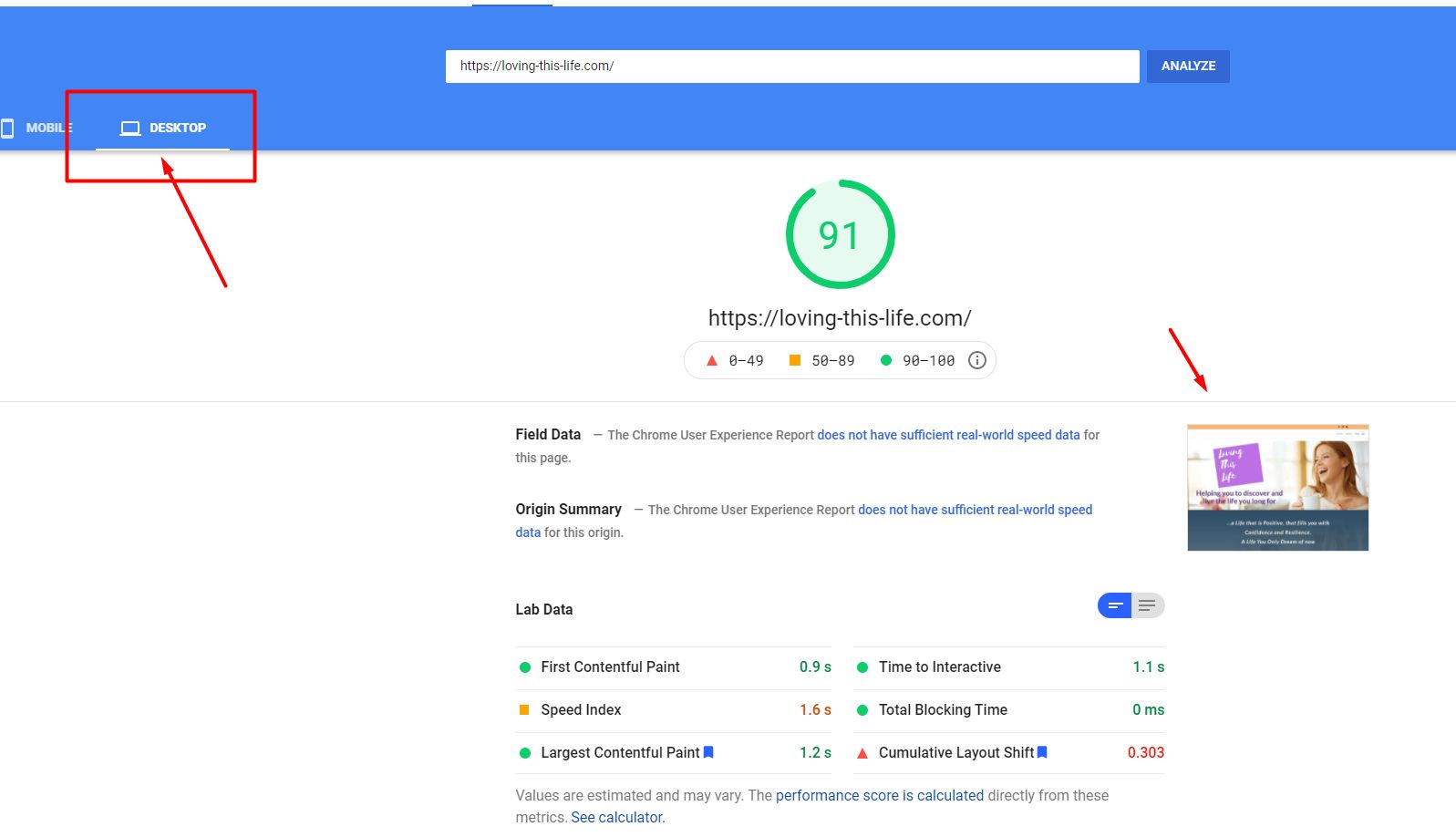Click the green 91 performance score gauge
The image size is (1456, 837).
click(x=840, y=235)
